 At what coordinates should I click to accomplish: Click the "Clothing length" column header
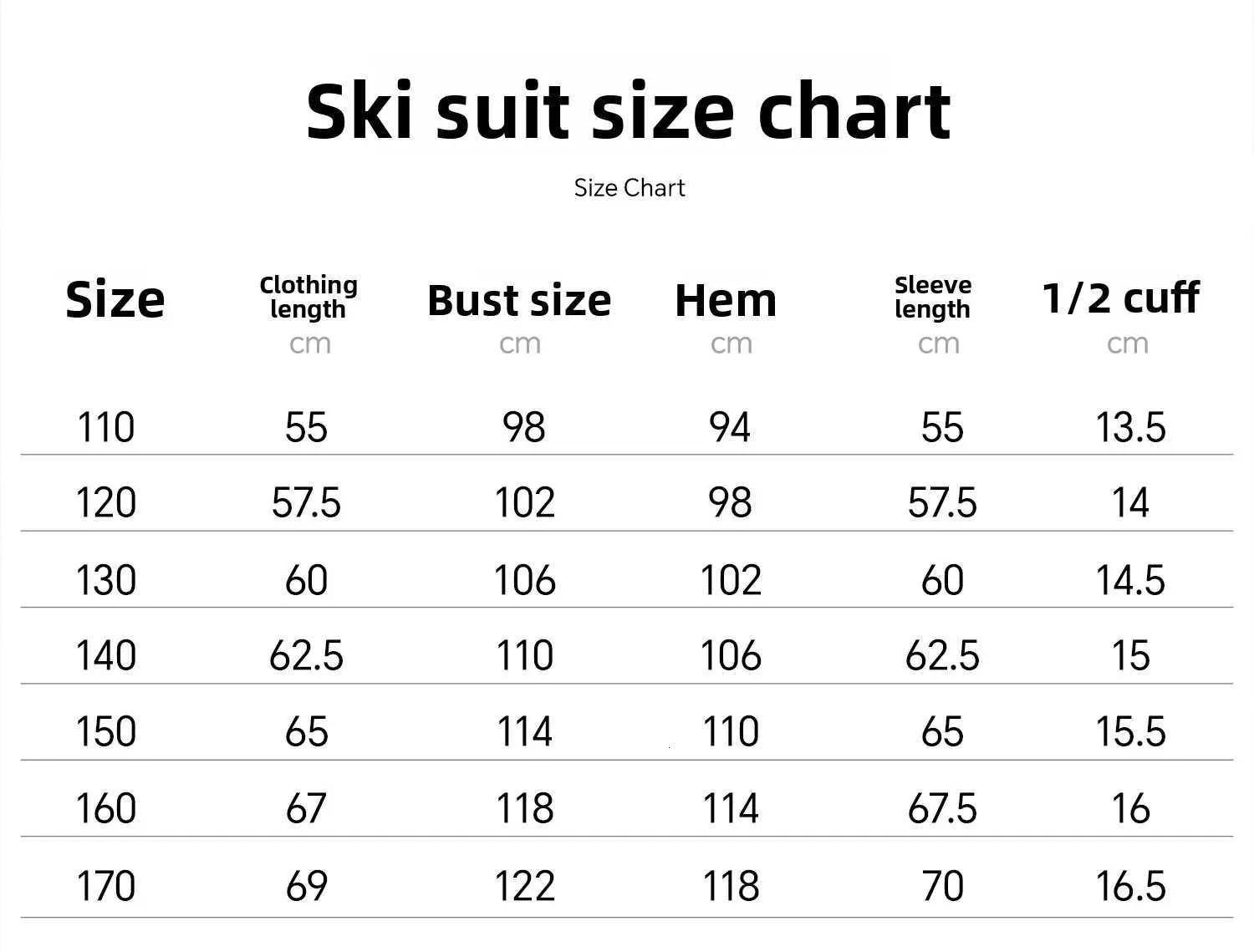[x=308, y=297]
